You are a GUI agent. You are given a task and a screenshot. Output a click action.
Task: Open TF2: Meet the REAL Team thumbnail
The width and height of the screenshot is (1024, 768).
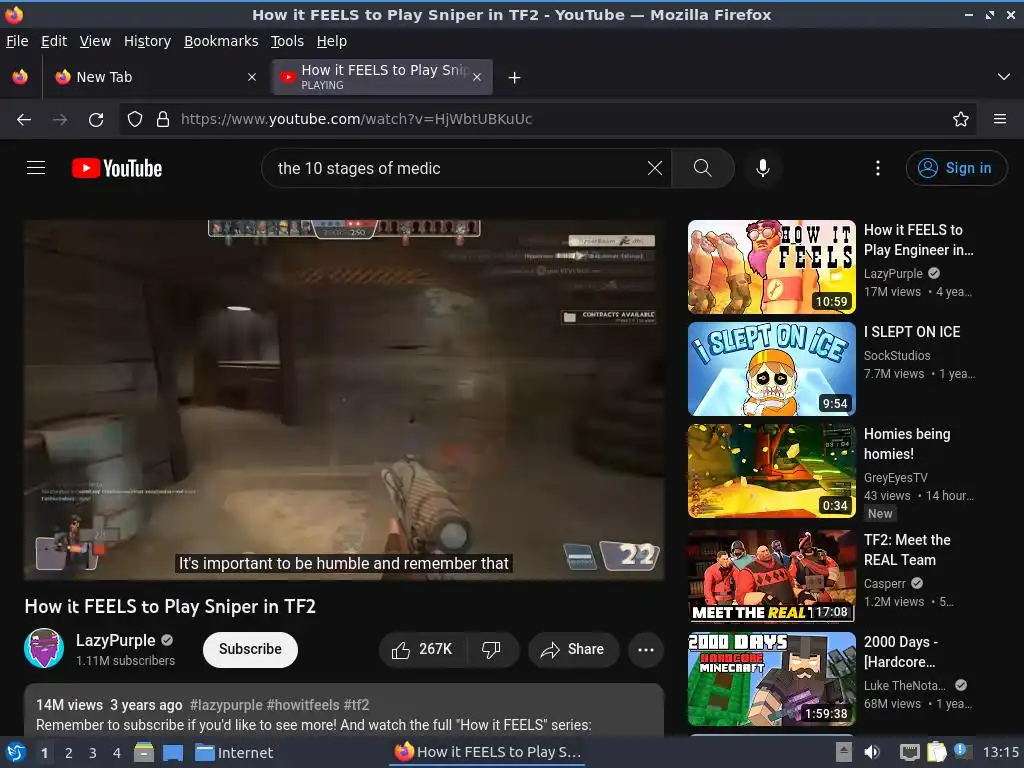point(771,576)
